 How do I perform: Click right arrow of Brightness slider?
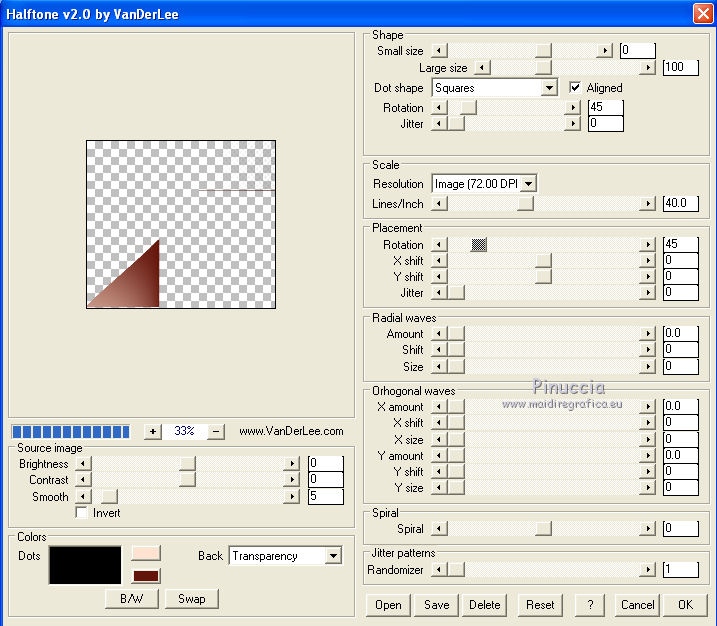(x=292, y=464)
